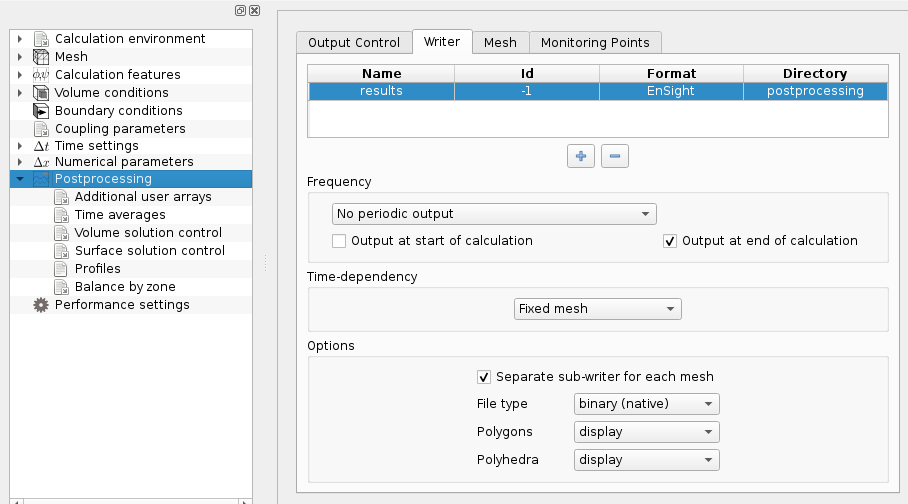Click the Calculation features phi-psi icon
The width and height of the screenshot is (908, 504).
coord(41,75)
